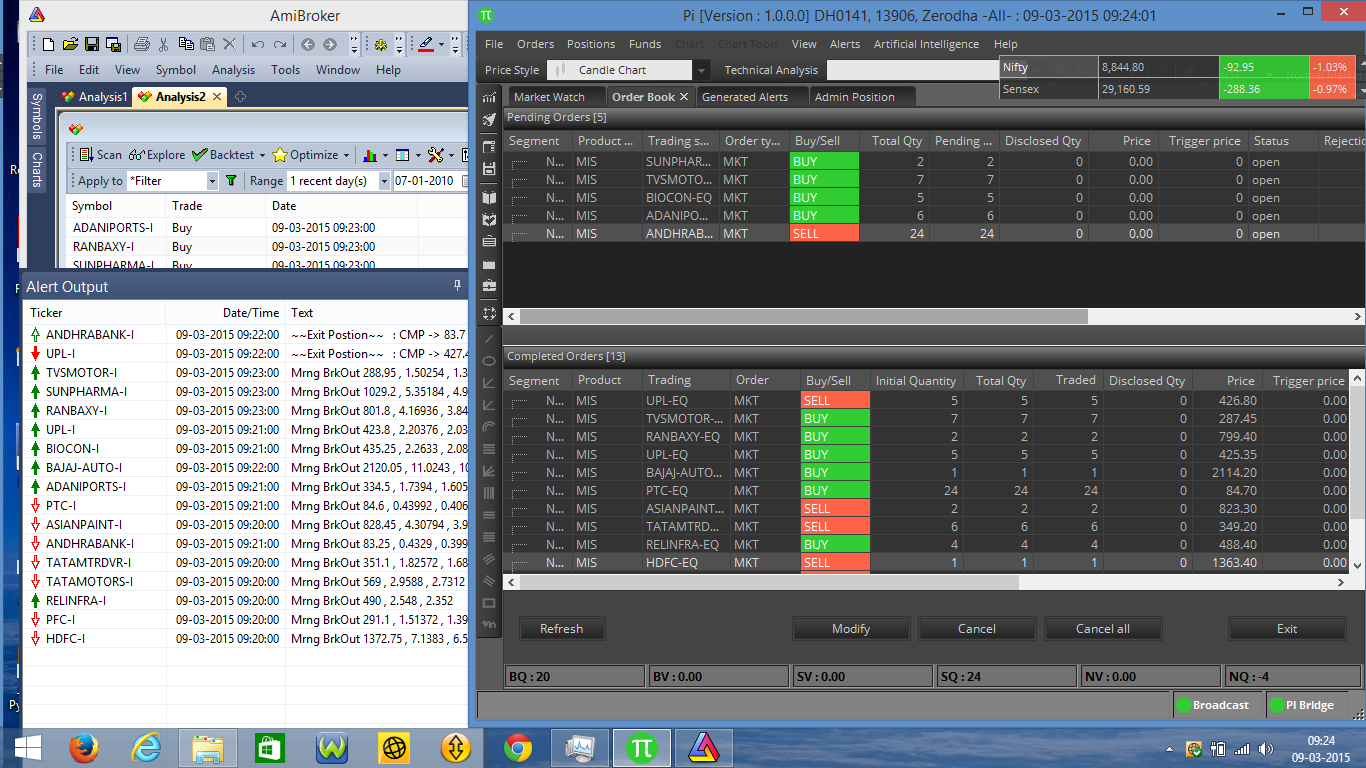
Task: Switch to the Analysis1 tab in AmiBroker
Action: point(95,97)
